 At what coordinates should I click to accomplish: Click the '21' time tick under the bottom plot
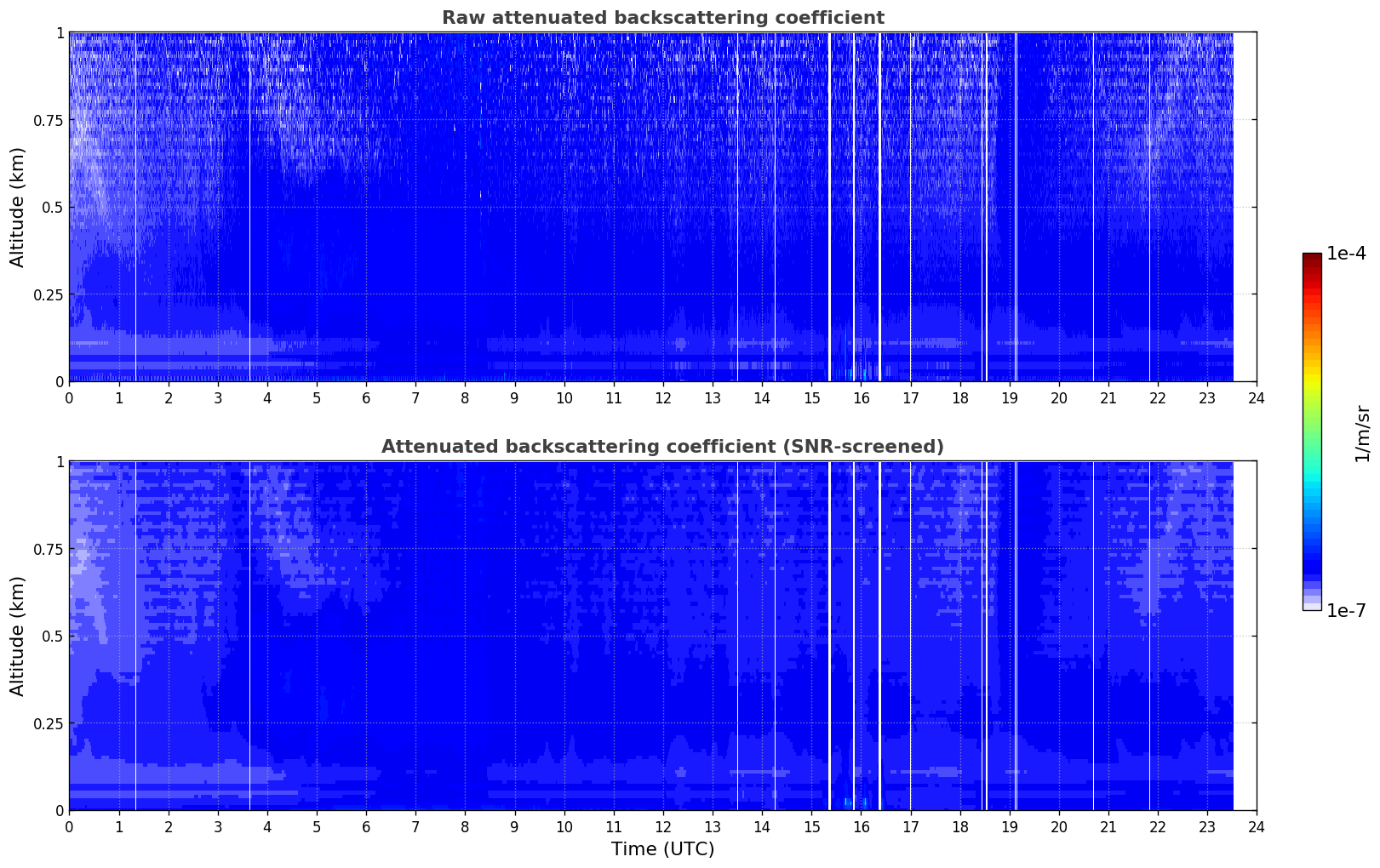1108,826
